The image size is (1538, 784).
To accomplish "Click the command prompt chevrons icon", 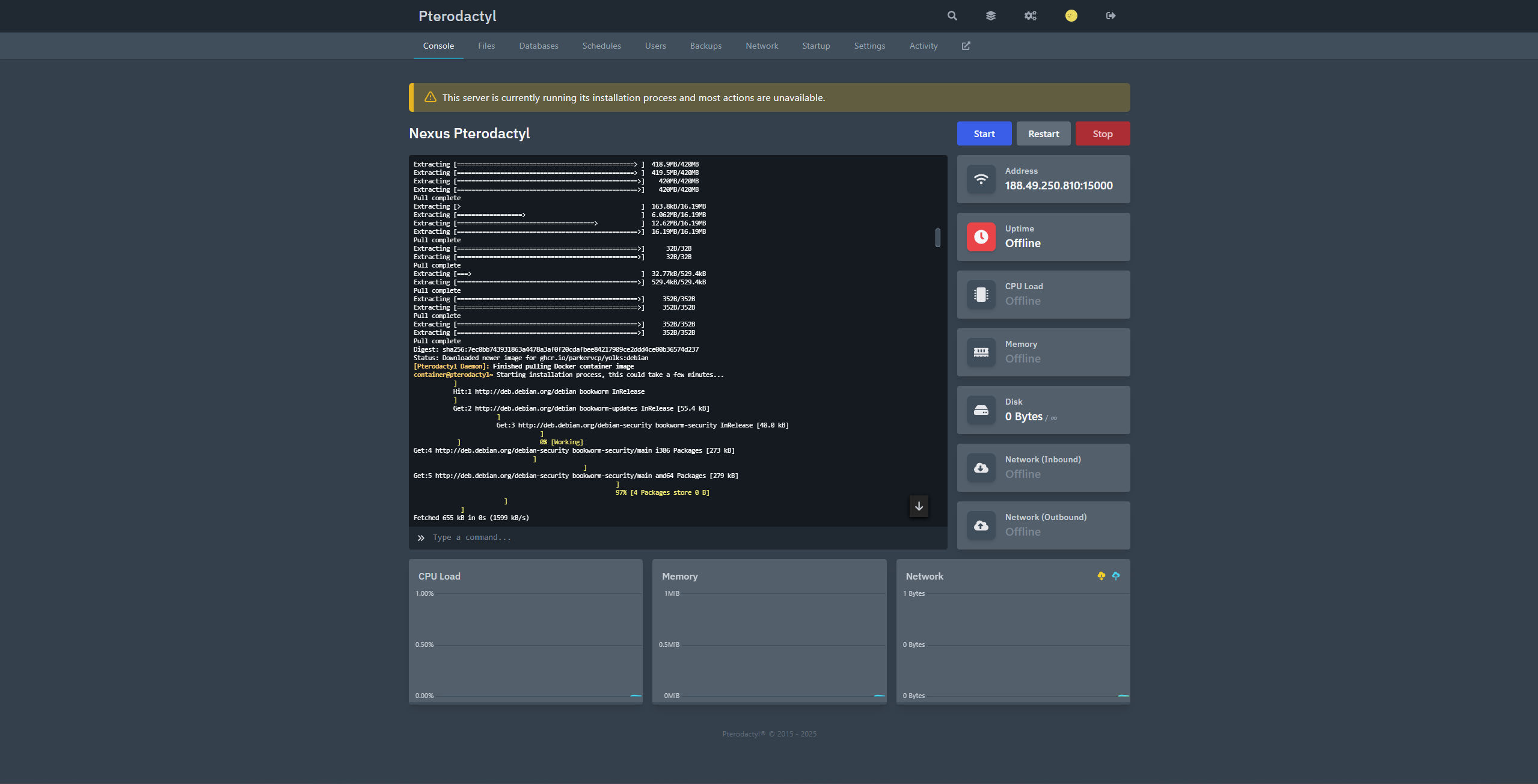I will [x=421, y=538].
